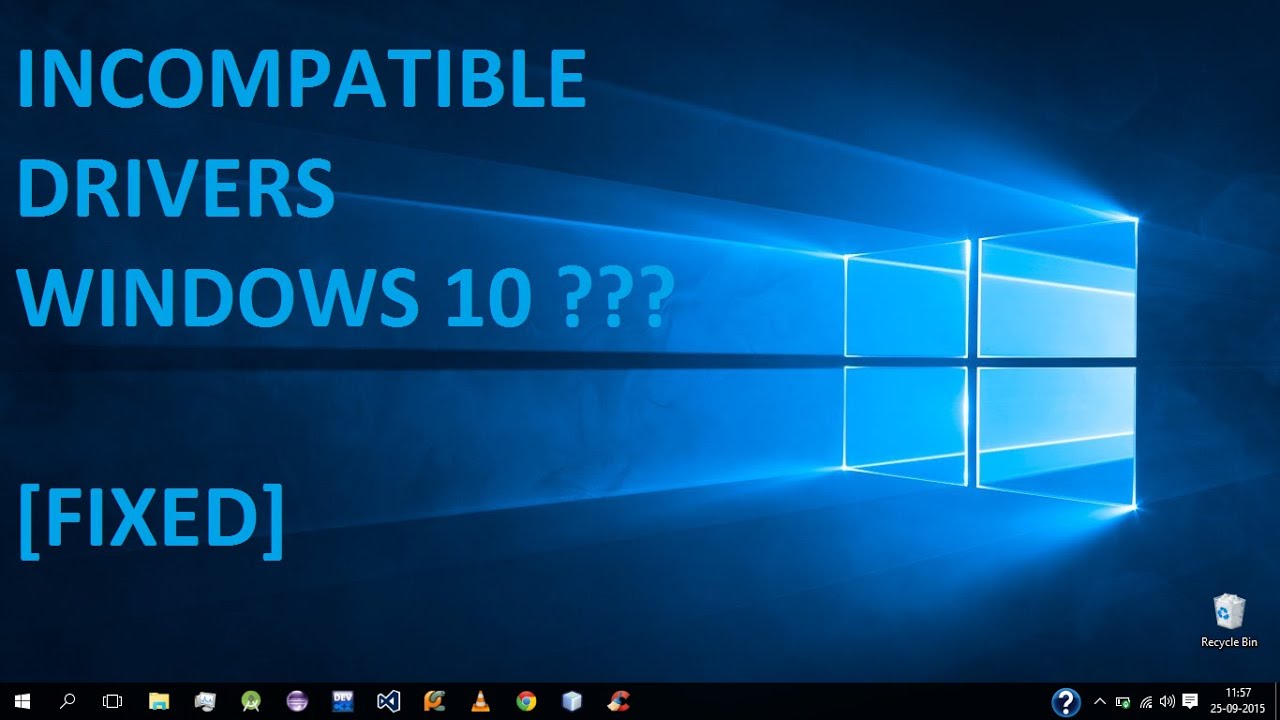
Task: Click the Show Desktop sliver at the taskbar's end
Action: tap(1277, 701)
